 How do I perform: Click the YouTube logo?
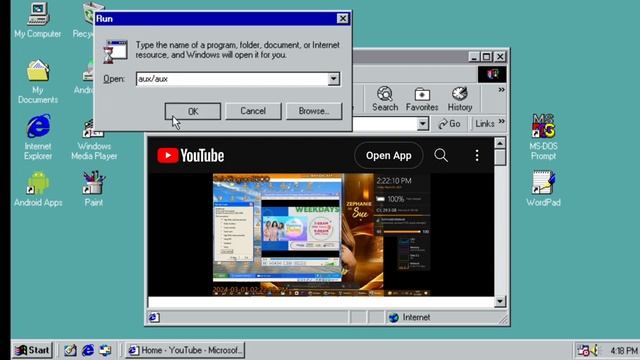point(191,156)
